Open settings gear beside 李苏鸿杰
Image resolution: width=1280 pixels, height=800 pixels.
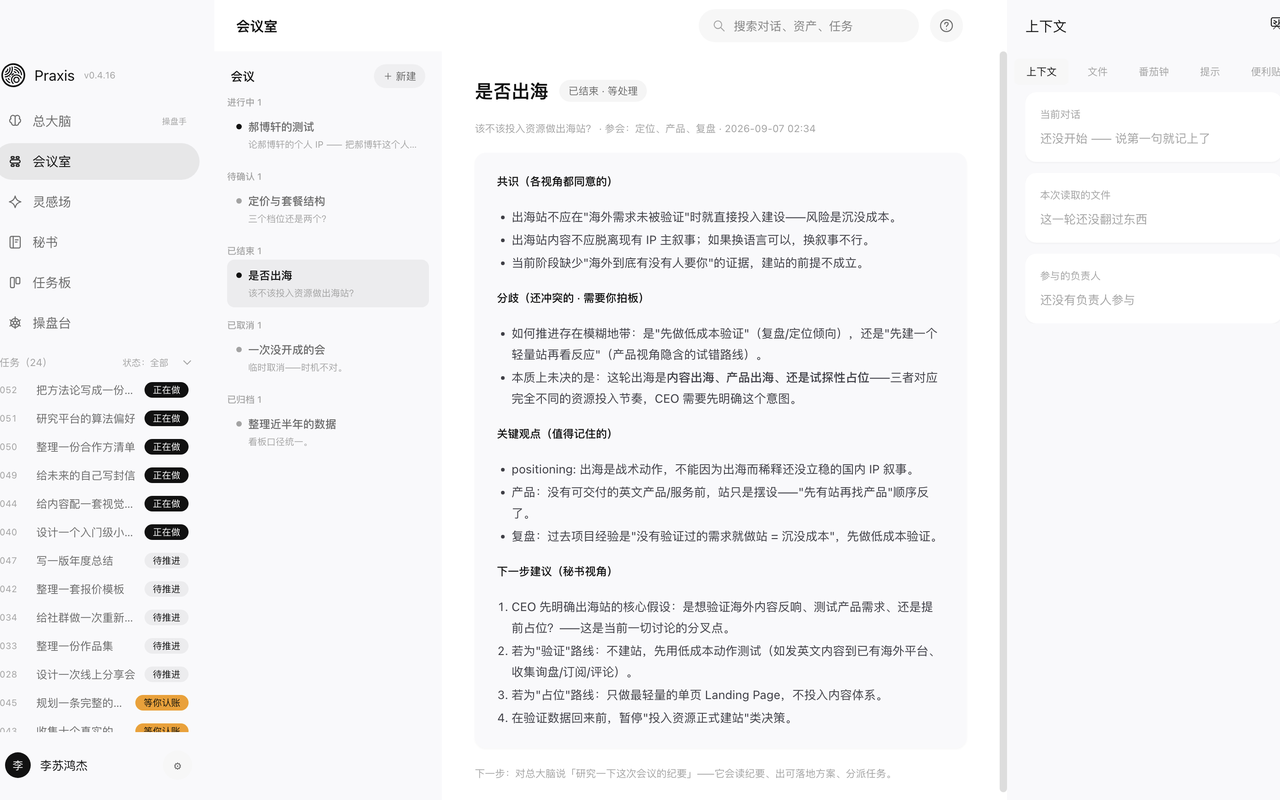(178, 766)
